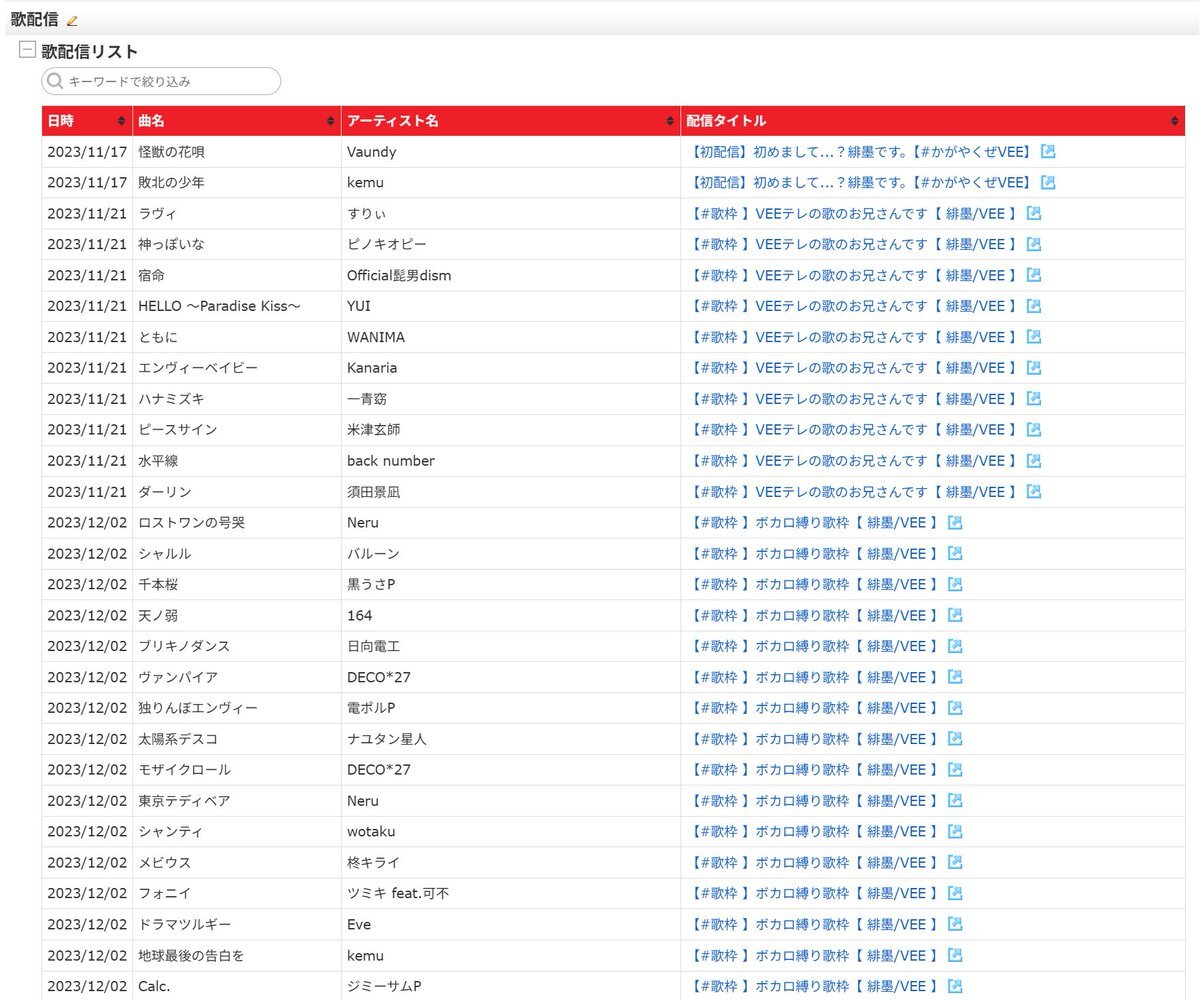Screen dimensions: 1200x1000
Task: Open external link icon in 神っぽいな row
Action: pos(1034,245)
